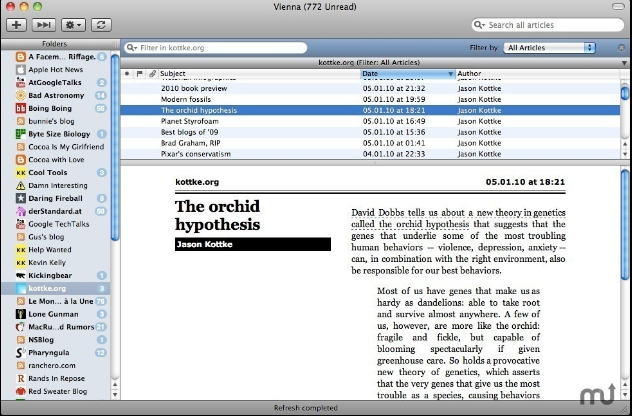Open search options magnifier dropdown
The width and height of the screenshot is (632, 416).
479,25
